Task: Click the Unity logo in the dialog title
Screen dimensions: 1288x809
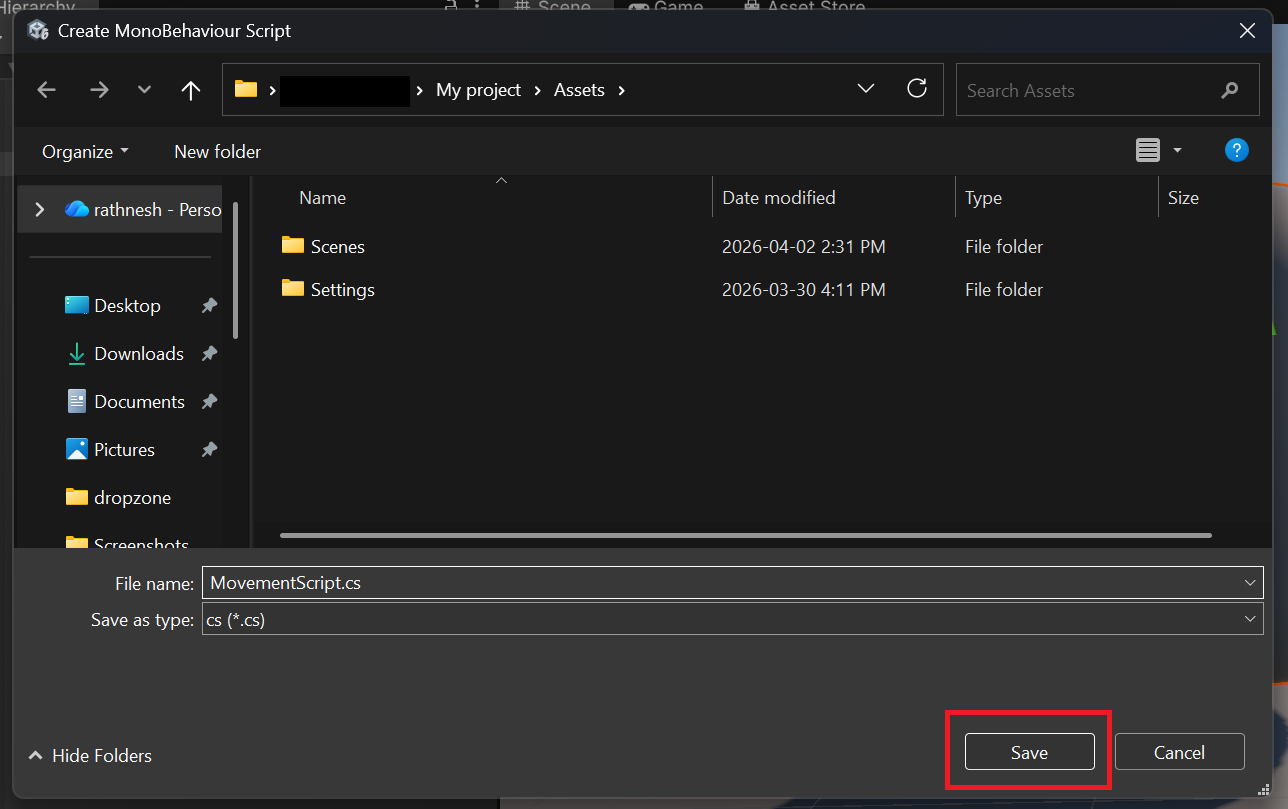Action: [x=38, y=30]
